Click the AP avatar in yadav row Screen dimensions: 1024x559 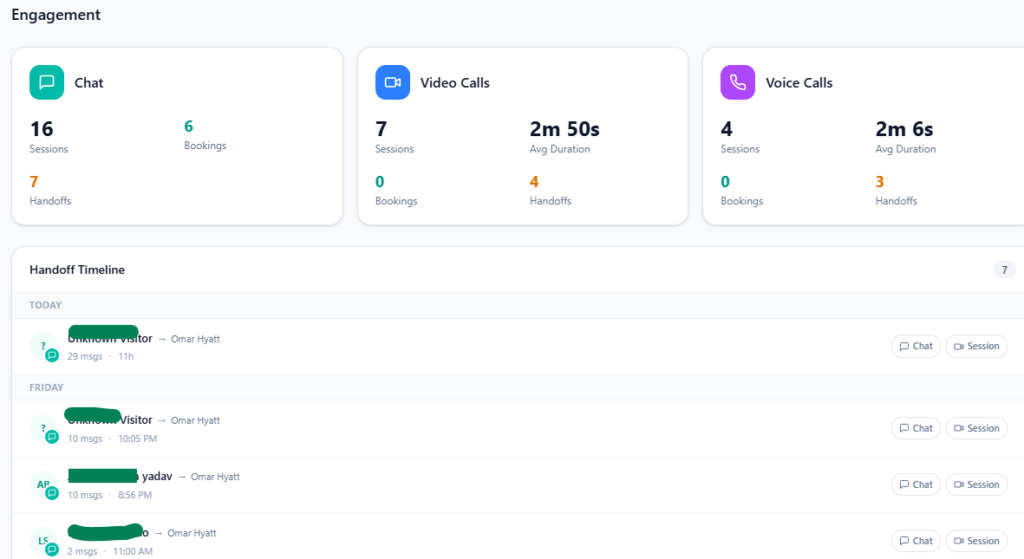click(x=44, y=485)
